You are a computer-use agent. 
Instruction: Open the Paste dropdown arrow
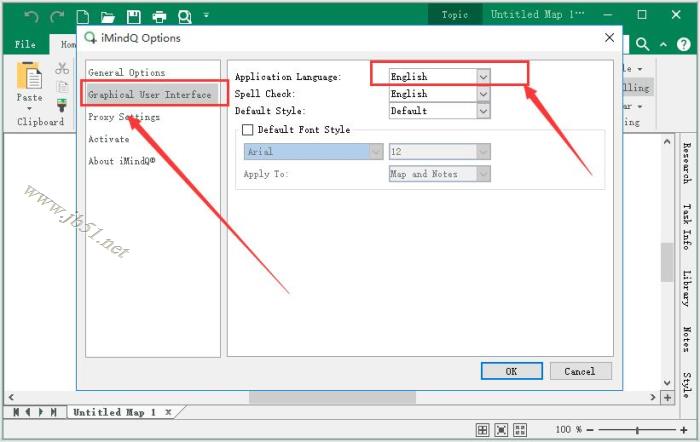[x=29, y=108]
